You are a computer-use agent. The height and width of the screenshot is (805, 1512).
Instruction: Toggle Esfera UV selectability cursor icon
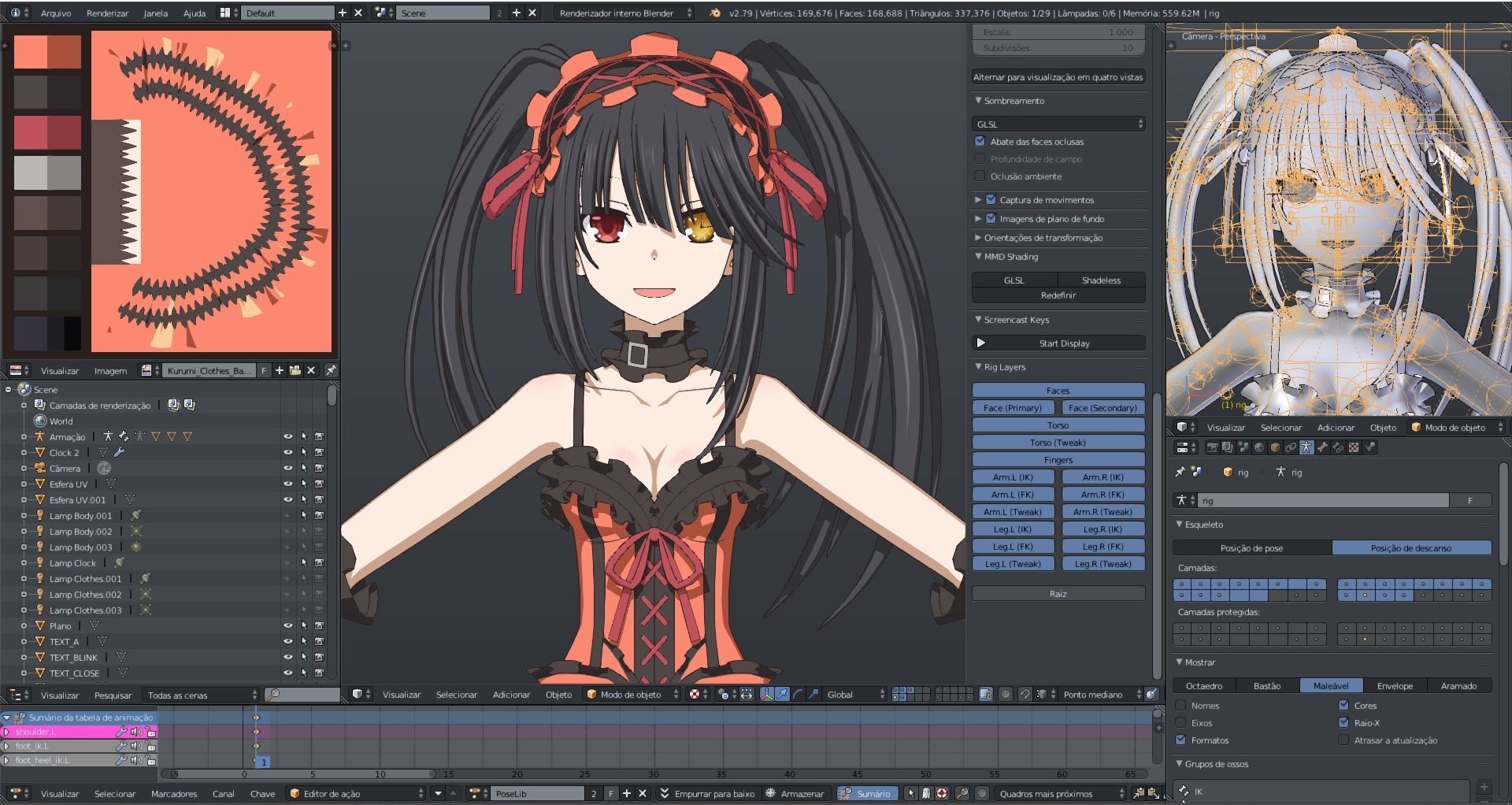click(303, 484)
